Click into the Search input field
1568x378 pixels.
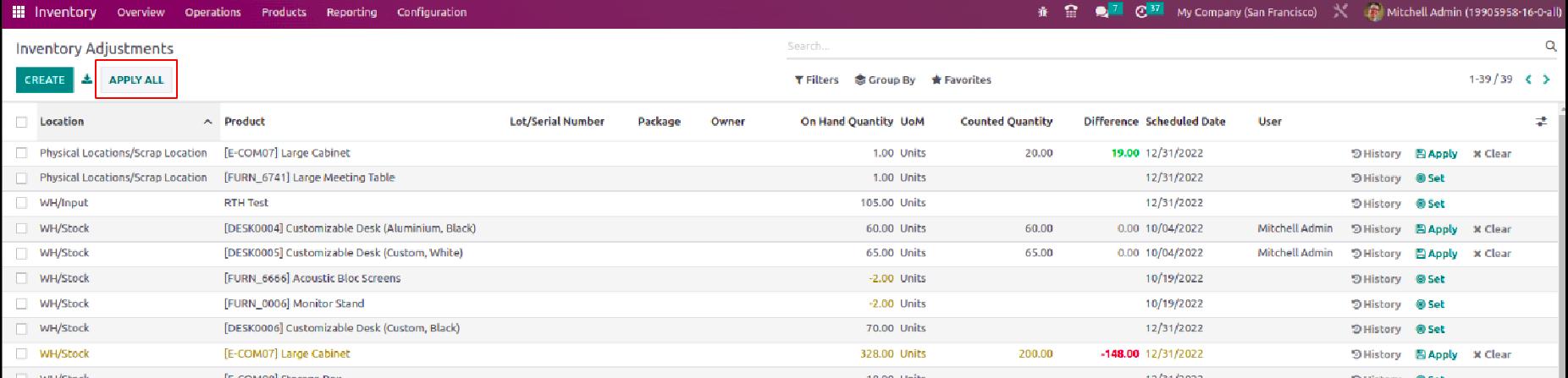click(1160, 47)
